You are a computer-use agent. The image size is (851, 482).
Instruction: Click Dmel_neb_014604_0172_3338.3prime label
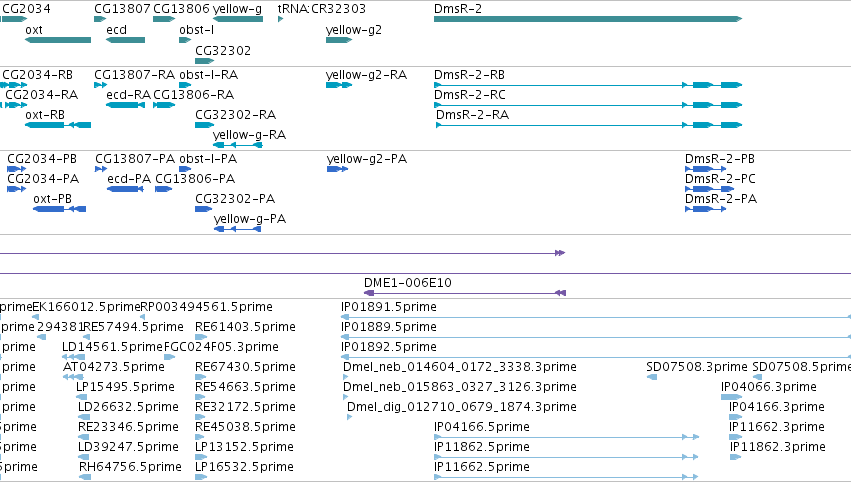(x=460, y=367)
